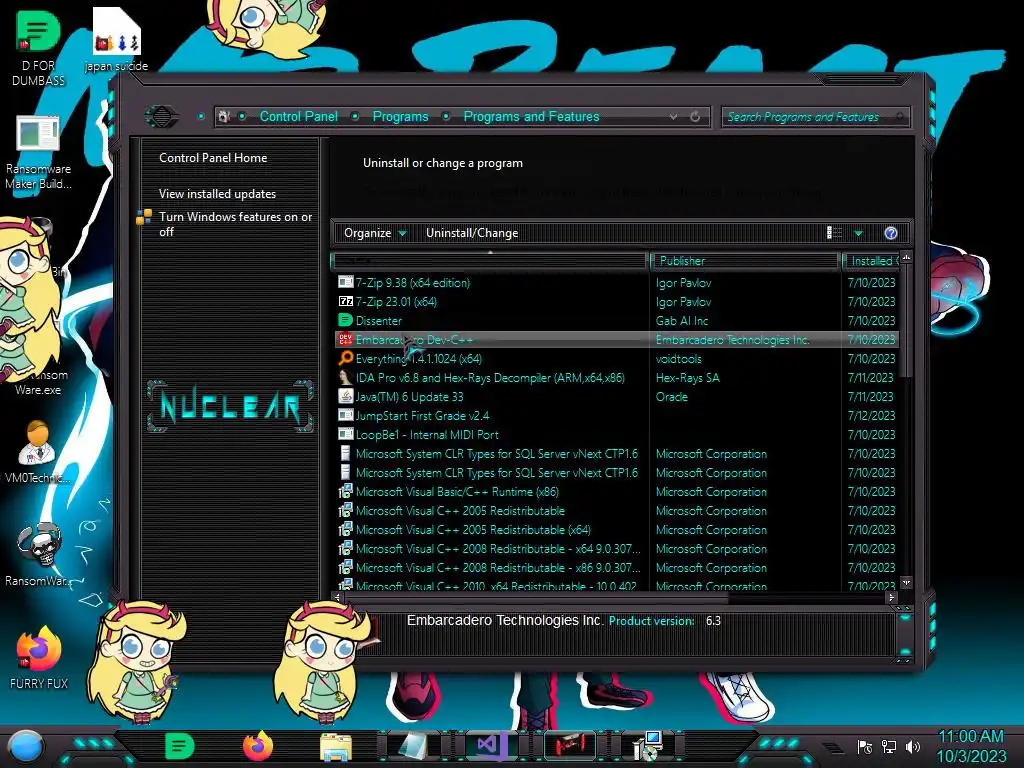
Task: Expand the address bar history dropdown
Action: [x=673, y=116]
